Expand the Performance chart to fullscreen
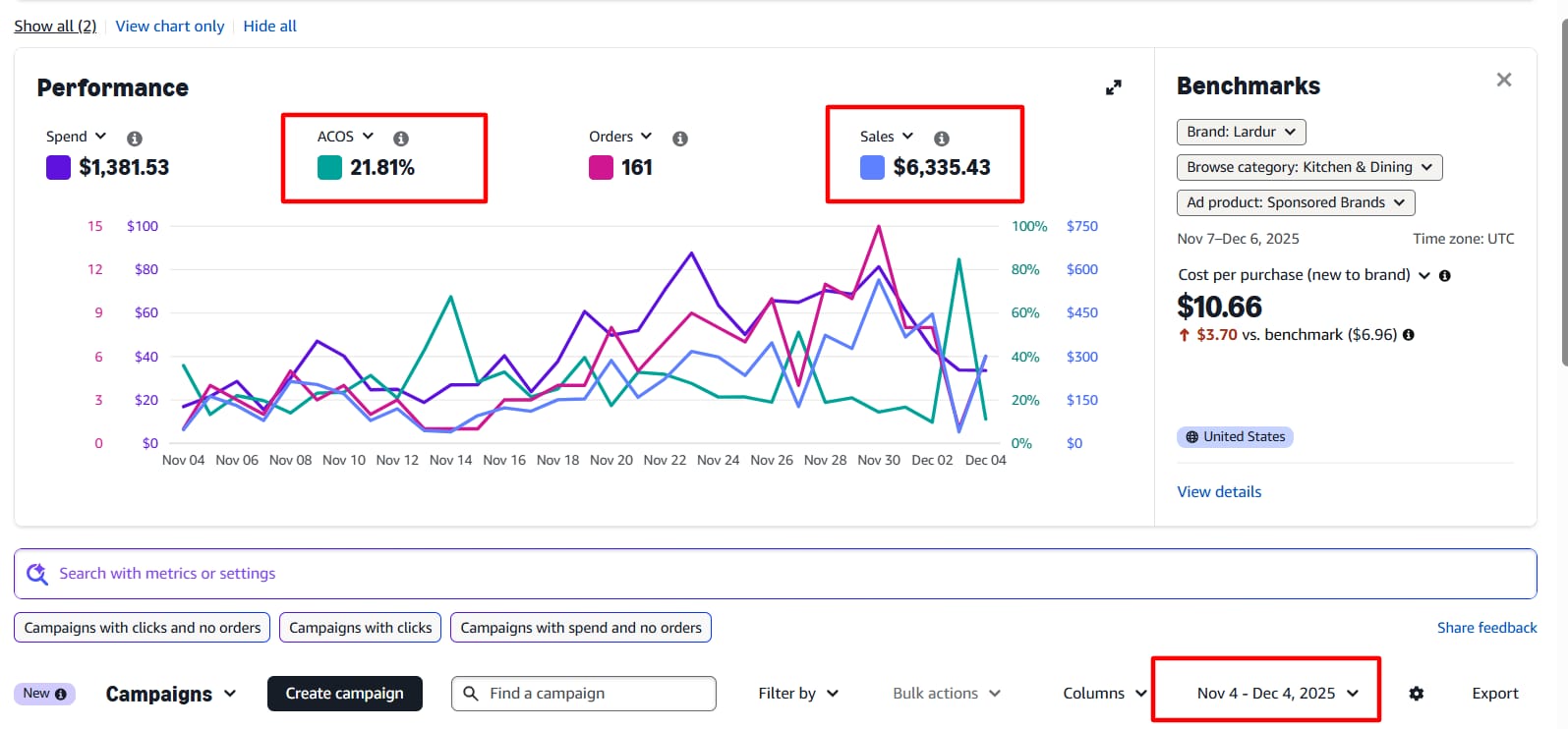 point(1113,88)
